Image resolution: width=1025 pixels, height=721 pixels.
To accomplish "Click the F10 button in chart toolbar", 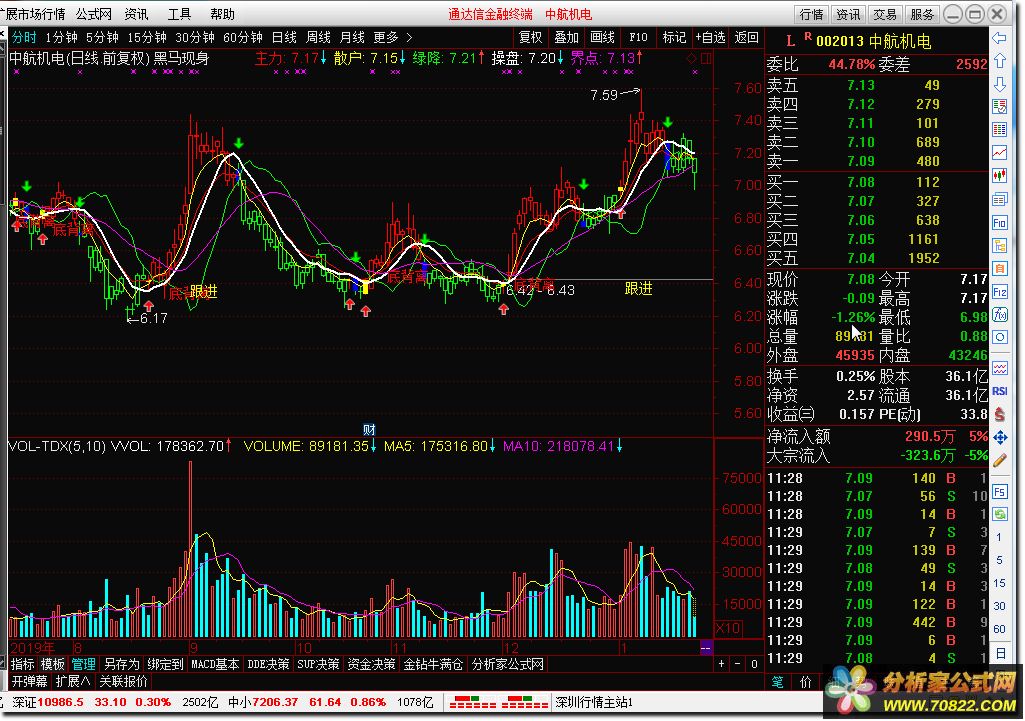I will 638,37.
